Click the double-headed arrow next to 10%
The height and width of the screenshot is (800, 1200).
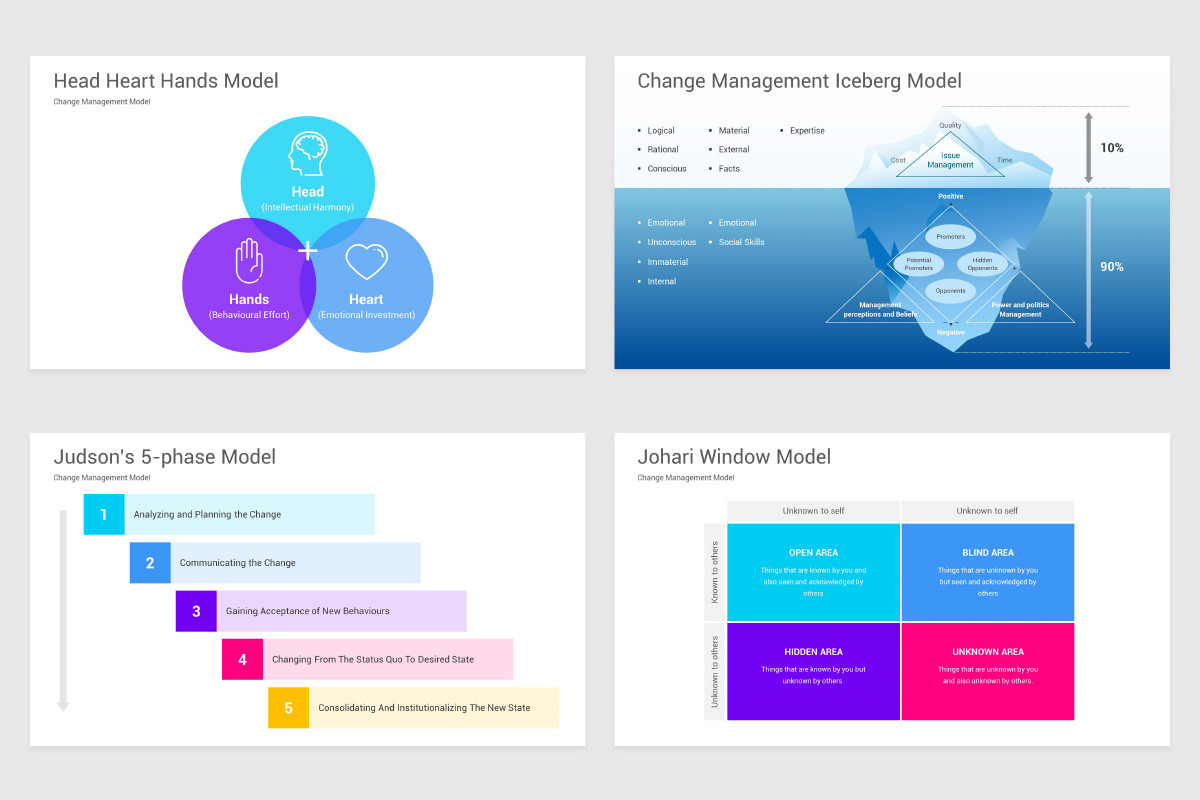pyautogui.click(x=1089, y=147)
